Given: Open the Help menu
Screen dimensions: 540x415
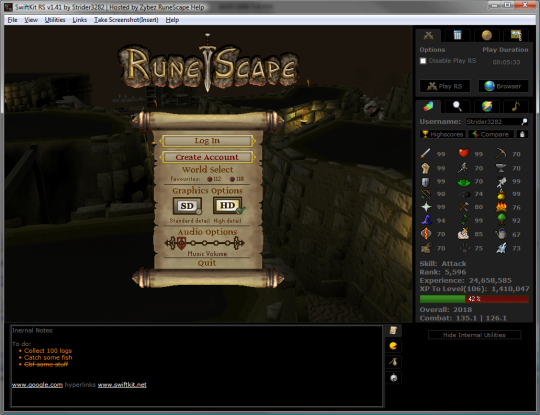Looking at the screenshot, I should click(172, 20).
